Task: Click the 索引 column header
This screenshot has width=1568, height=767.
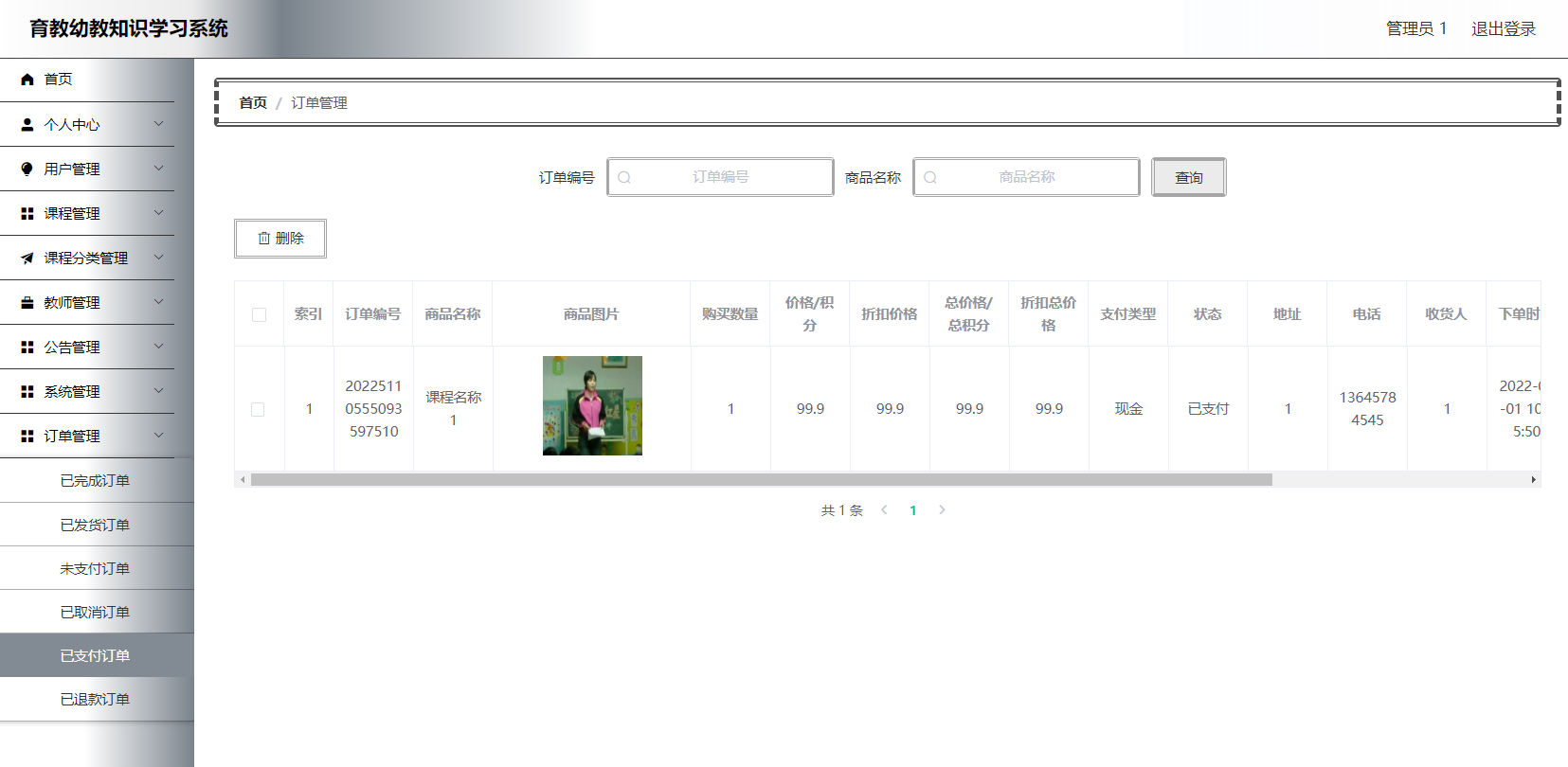Action: pos(309,314)
